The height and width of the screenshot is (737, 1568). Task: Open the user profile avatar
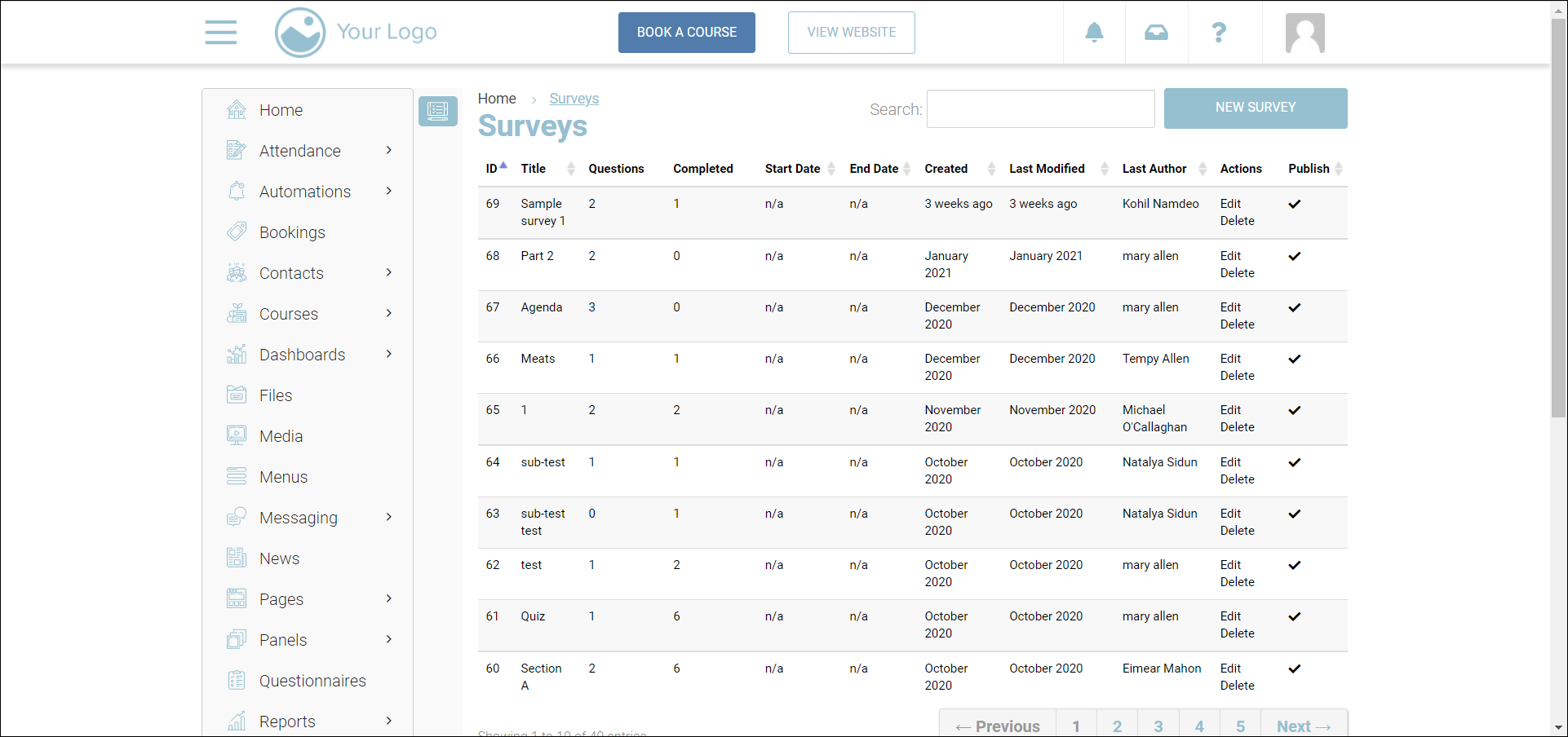point(1304,33)
